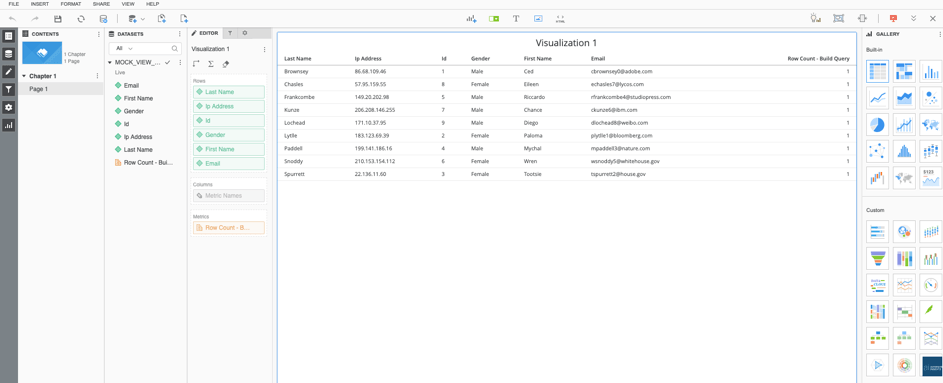The image size is (943, 383).
Task: Click Last Name in Rows drop zone
Action: 229,92
